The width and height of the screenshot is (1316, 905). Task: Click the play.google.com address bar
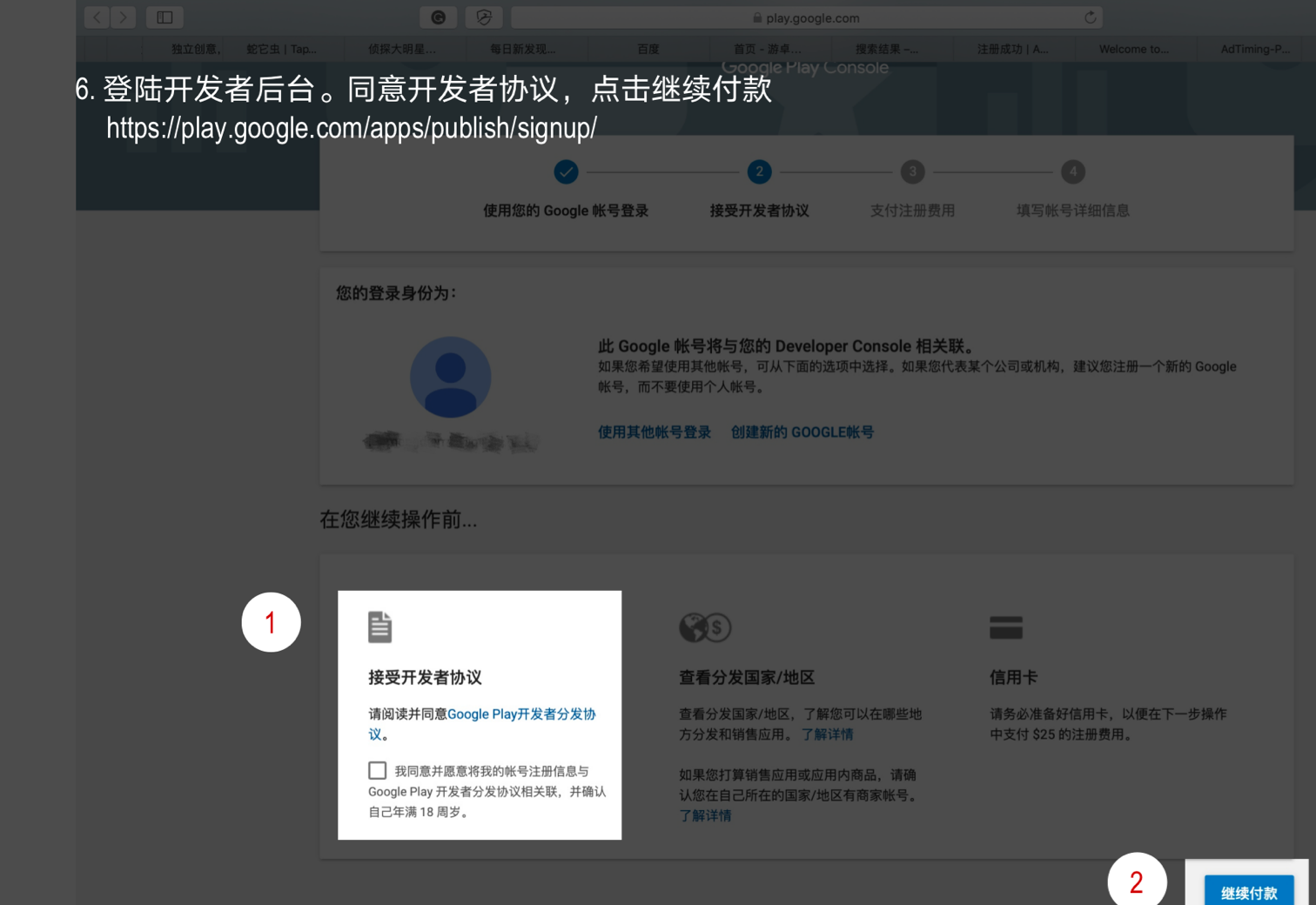pyautogui.click(x=807, y=17)
